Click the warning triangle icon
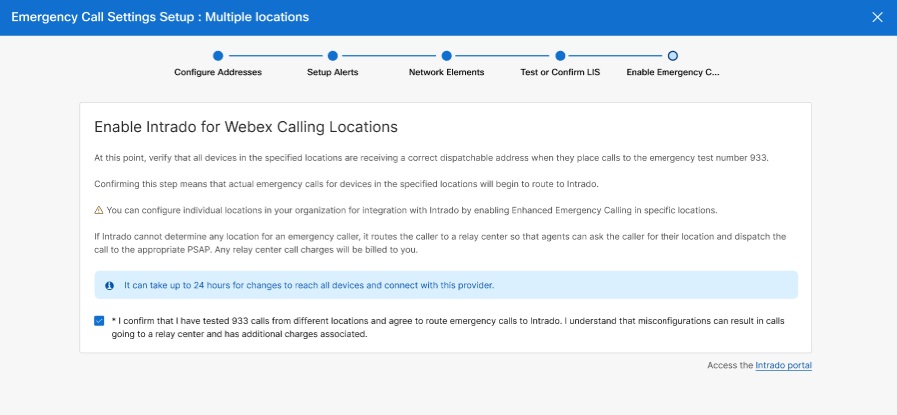Viewport: 897px width, 415px height. (x=98, y=210)
